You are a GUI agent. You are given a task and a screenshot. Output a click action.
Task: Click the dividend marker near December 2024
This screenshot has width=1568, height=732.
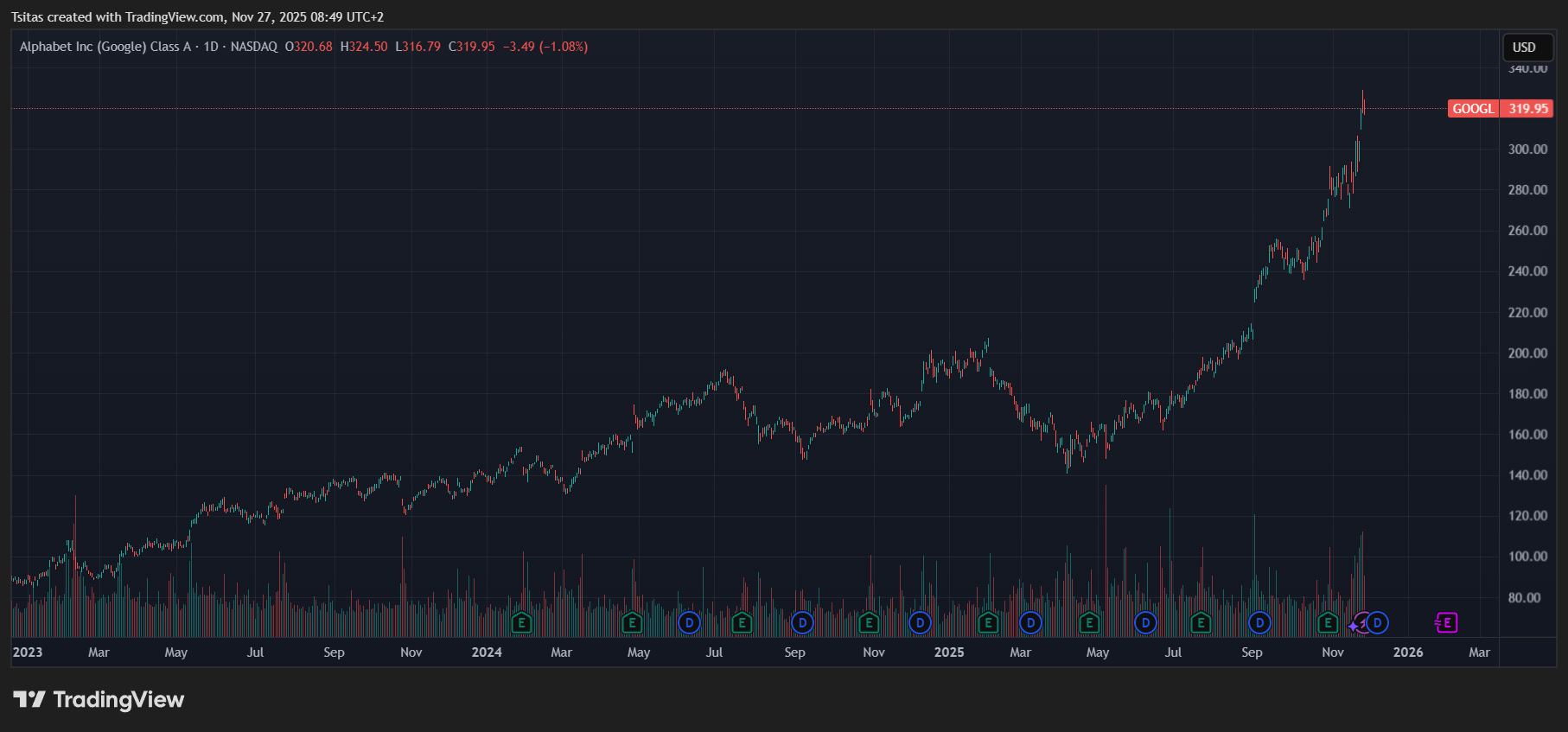click(x=920, y=622)
